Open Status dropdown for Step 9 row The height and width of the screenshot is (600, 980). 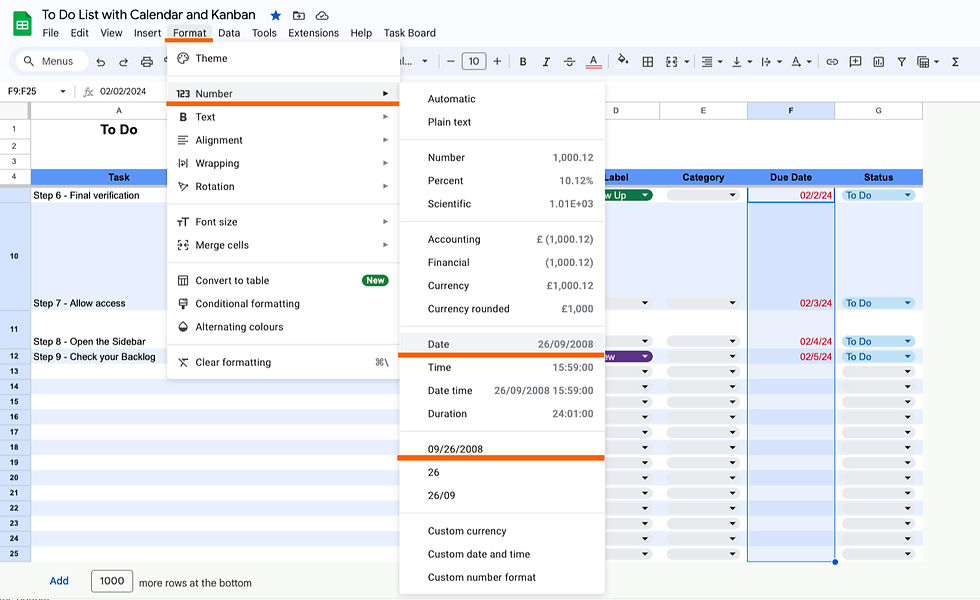pyautogui.click(x=908, y=357)
